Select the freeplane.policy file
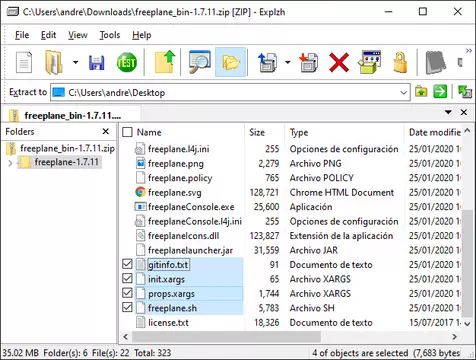The image size is (476, 360). (x=180, y=178)
